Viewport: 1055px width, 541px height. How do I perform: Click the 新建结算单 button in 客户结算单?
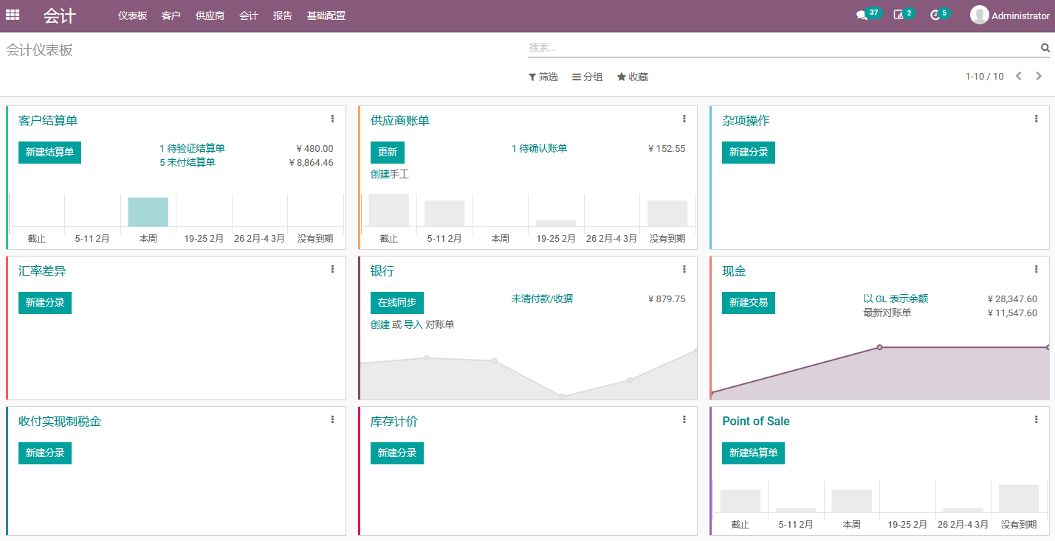pos(49,152)
